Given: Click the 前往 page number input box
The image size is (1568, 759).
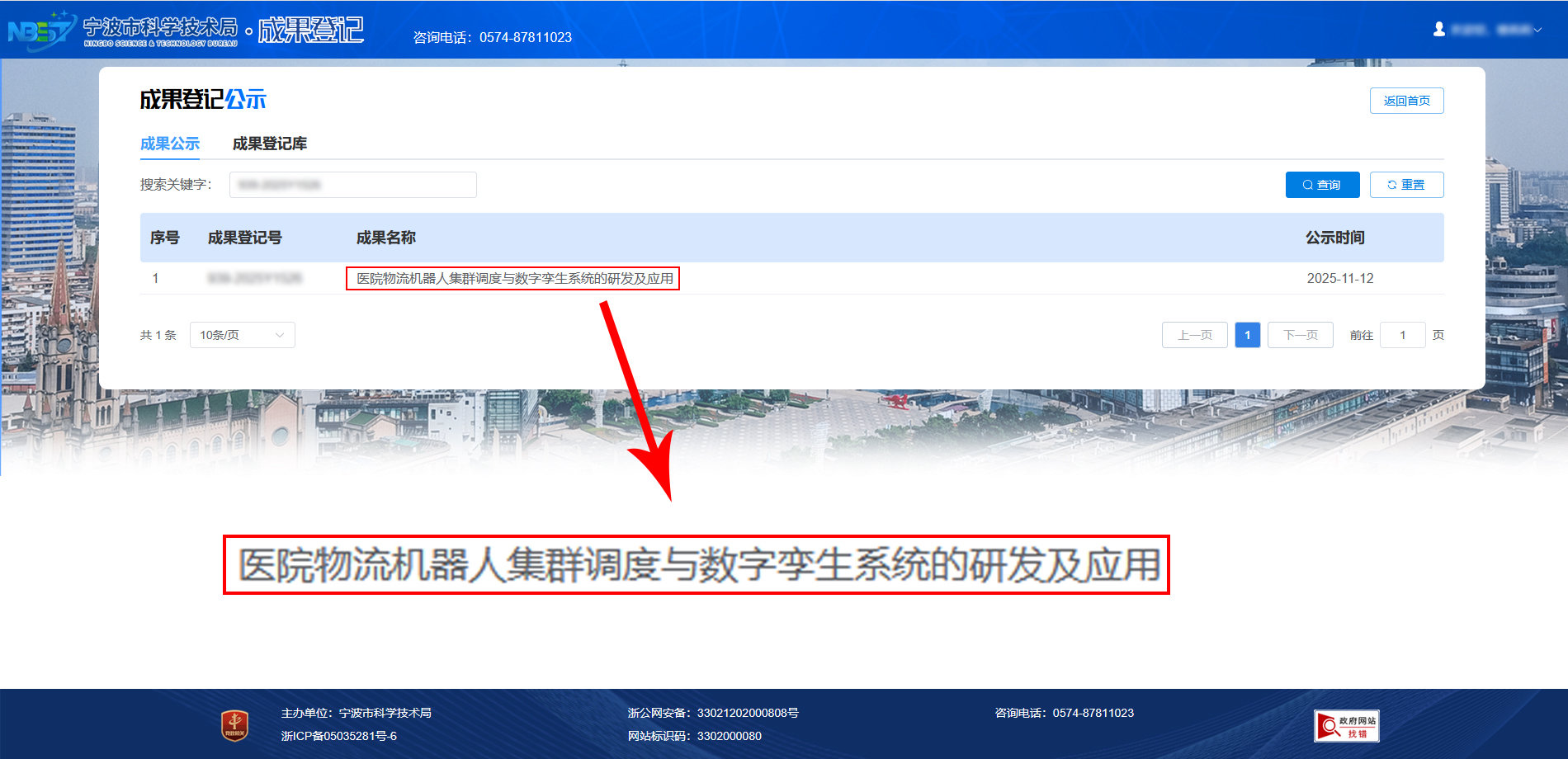Looking at the screenshot, I should click(1402, 335).
